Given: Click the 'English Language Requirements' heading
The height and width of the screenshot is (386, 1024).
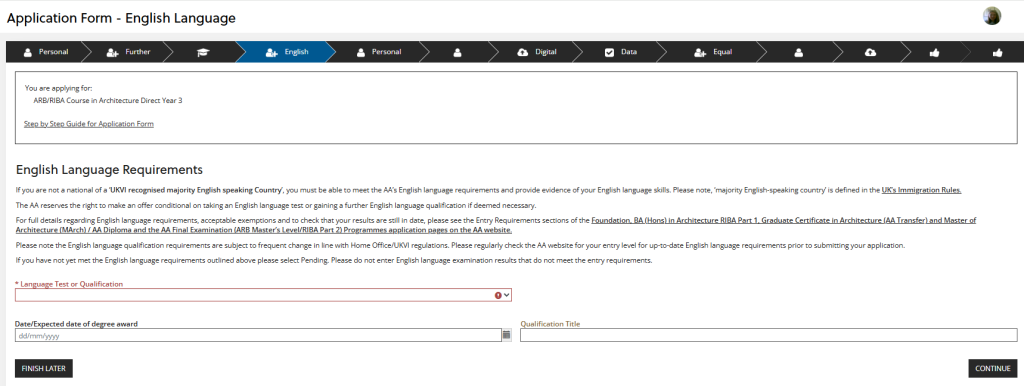Looking at the screenshot, I should click(x=109, y=170).
